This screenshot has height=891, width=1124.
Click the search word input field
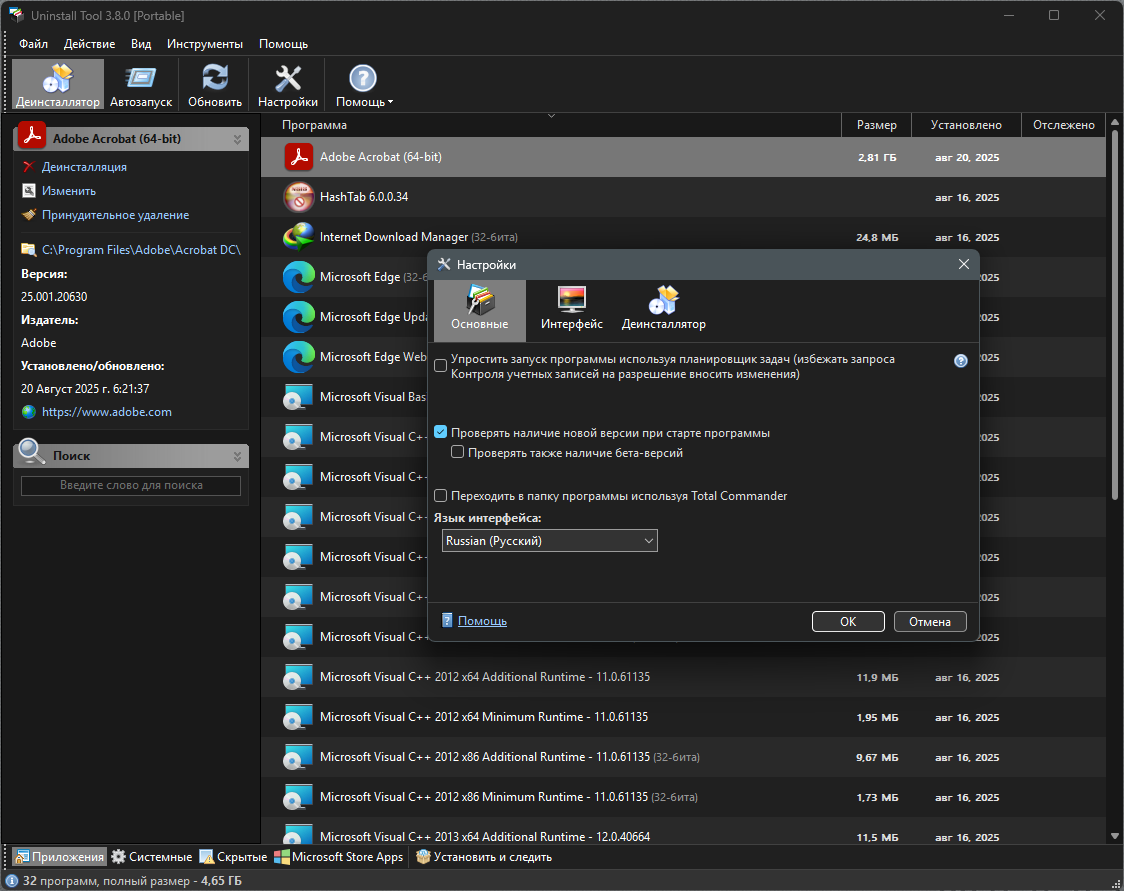pos(131,486)
